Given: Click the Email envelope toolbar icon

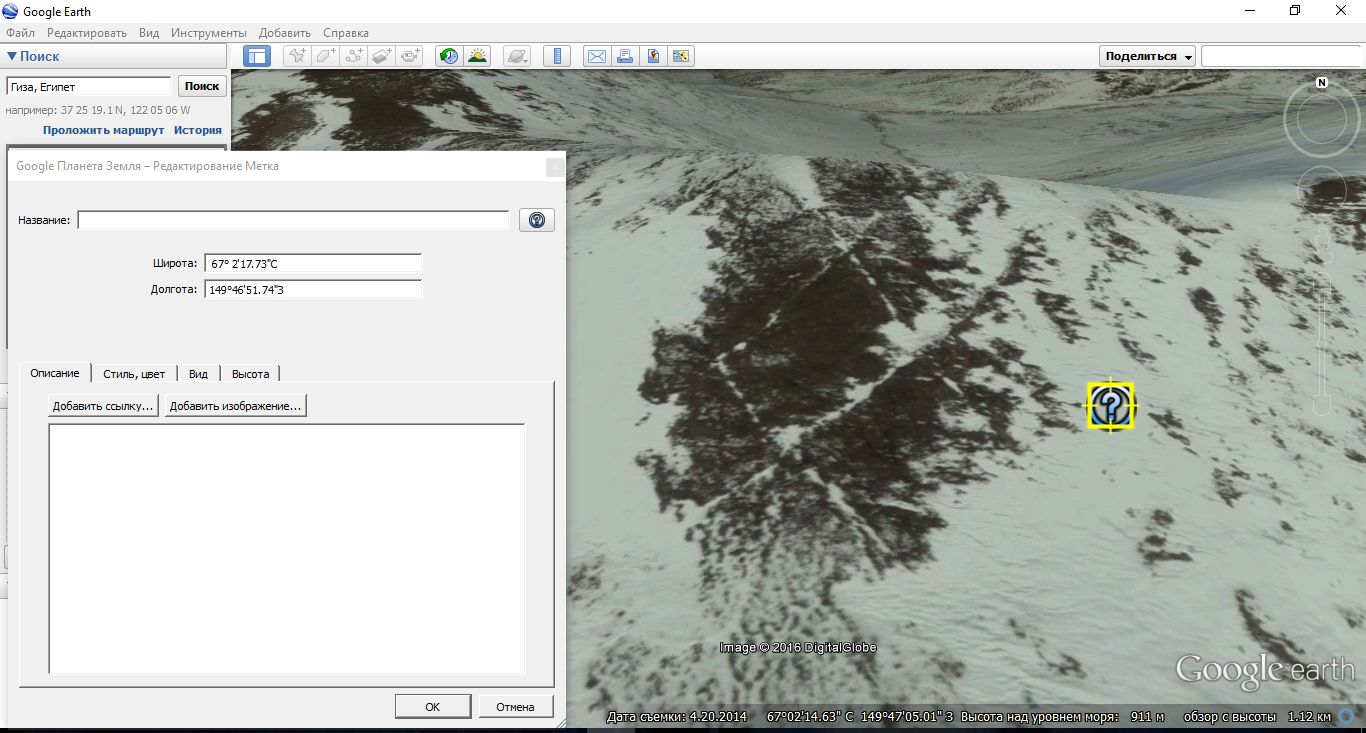Looking at the screenshot, I should click(x=597, y=56).
